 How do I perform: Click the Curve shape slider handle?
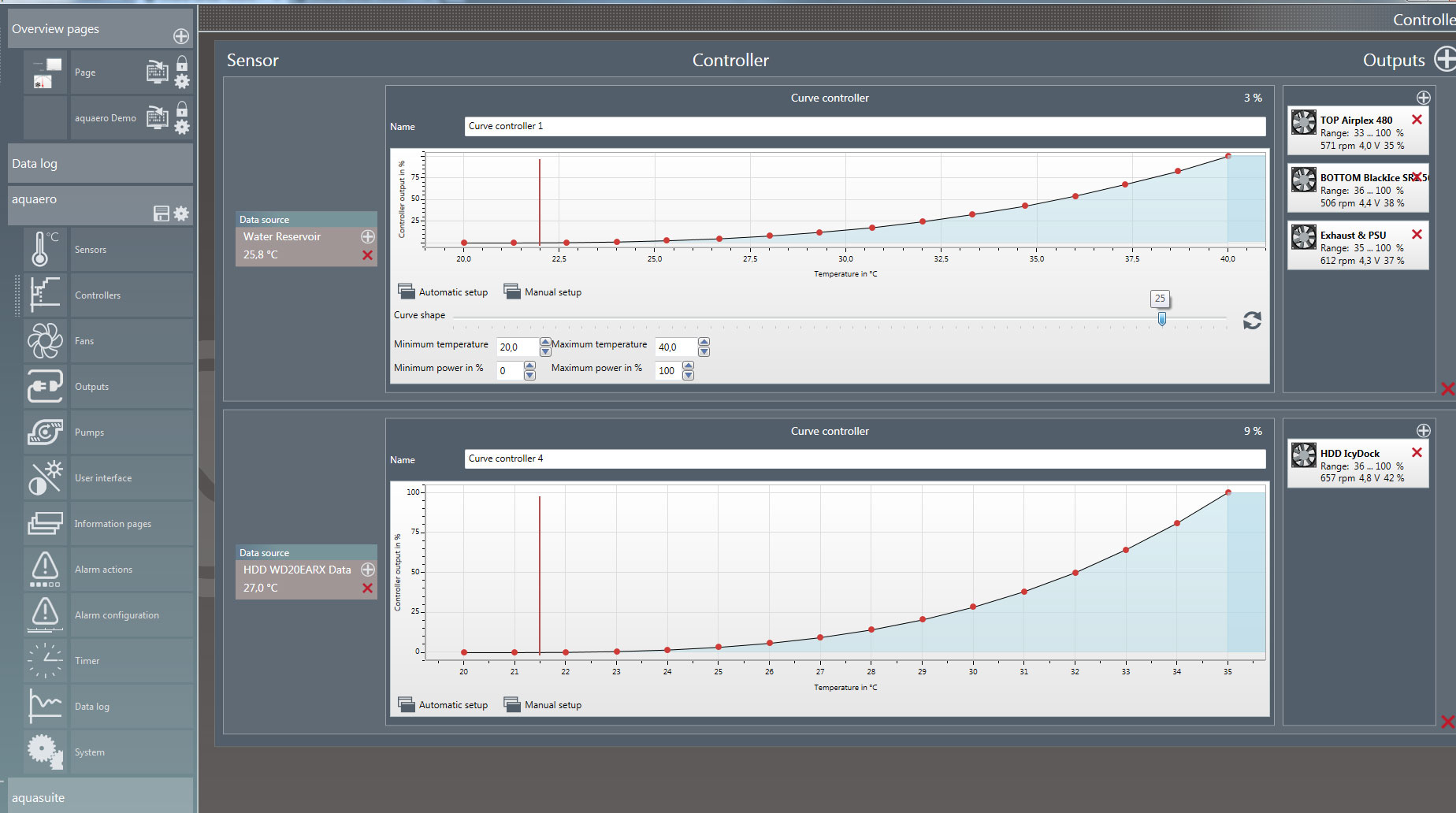pyautogui.click(x=1162, y=319)
